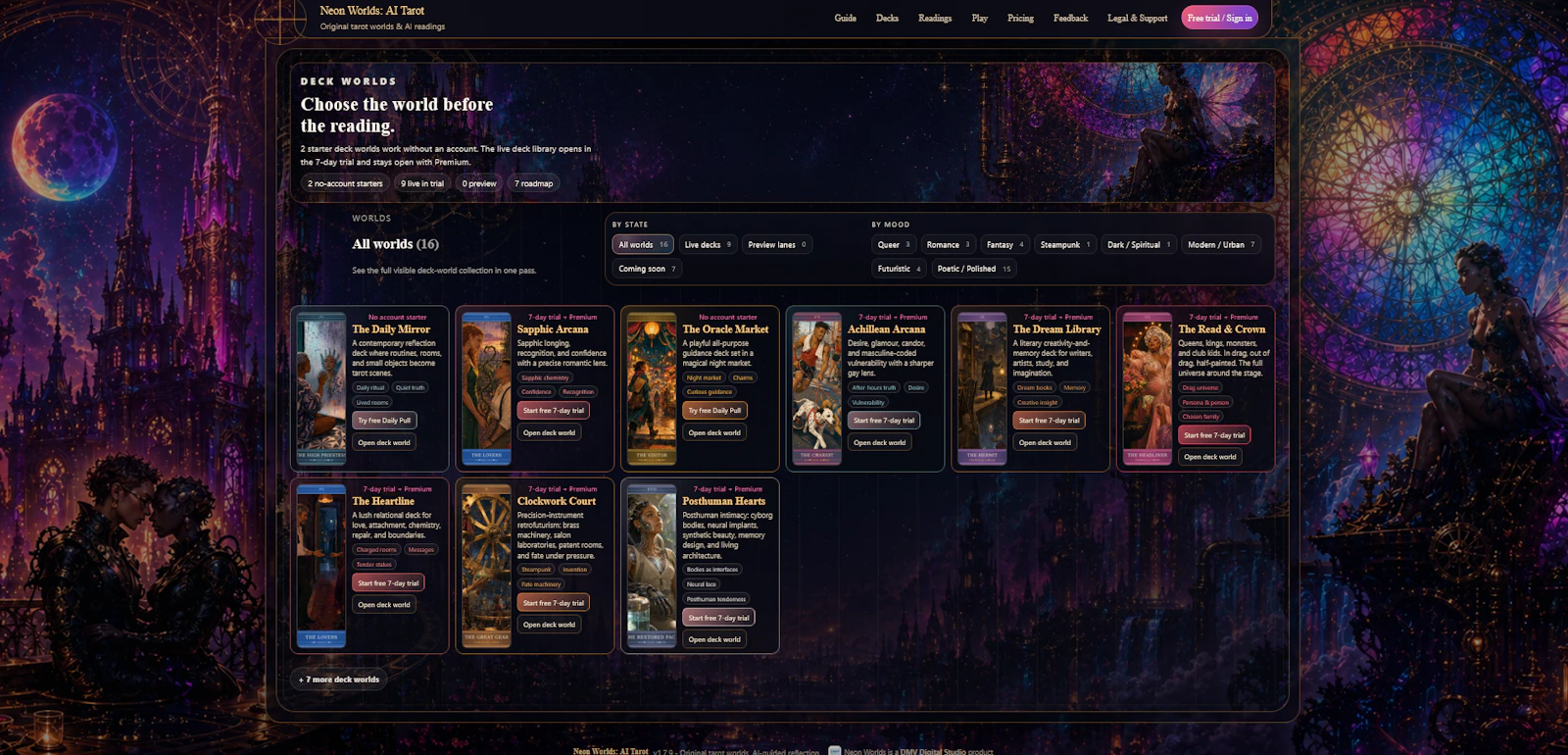The height and width of the screenshot is (755, 1568).
Task: Toggle the Poetic / Polished mood filter
Action: click(974, 269)
